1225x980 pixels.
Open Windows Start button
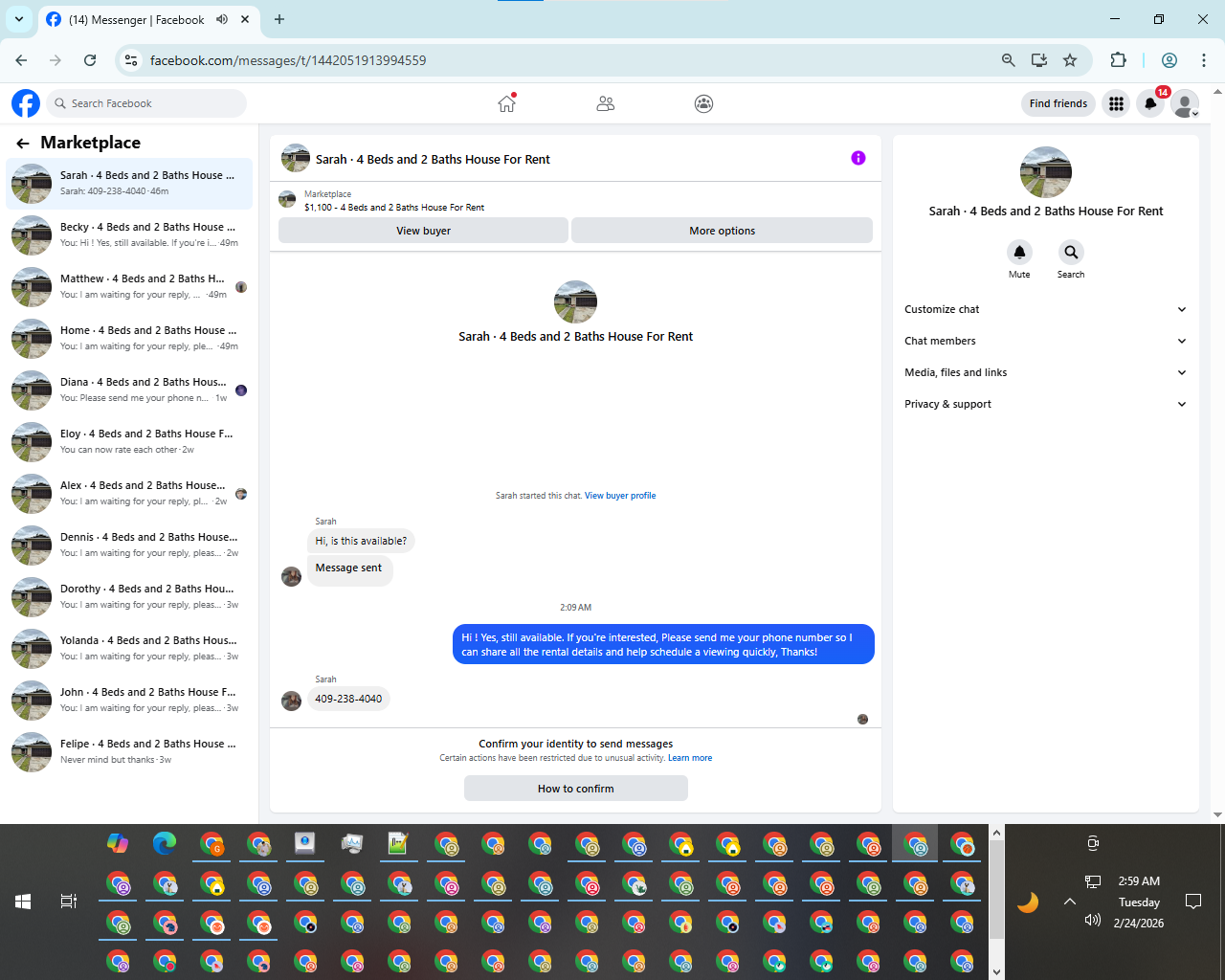[x=23, y=902]
